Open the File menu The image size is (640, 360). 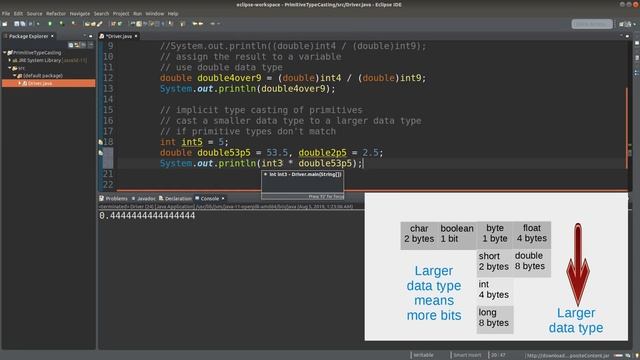6,13
